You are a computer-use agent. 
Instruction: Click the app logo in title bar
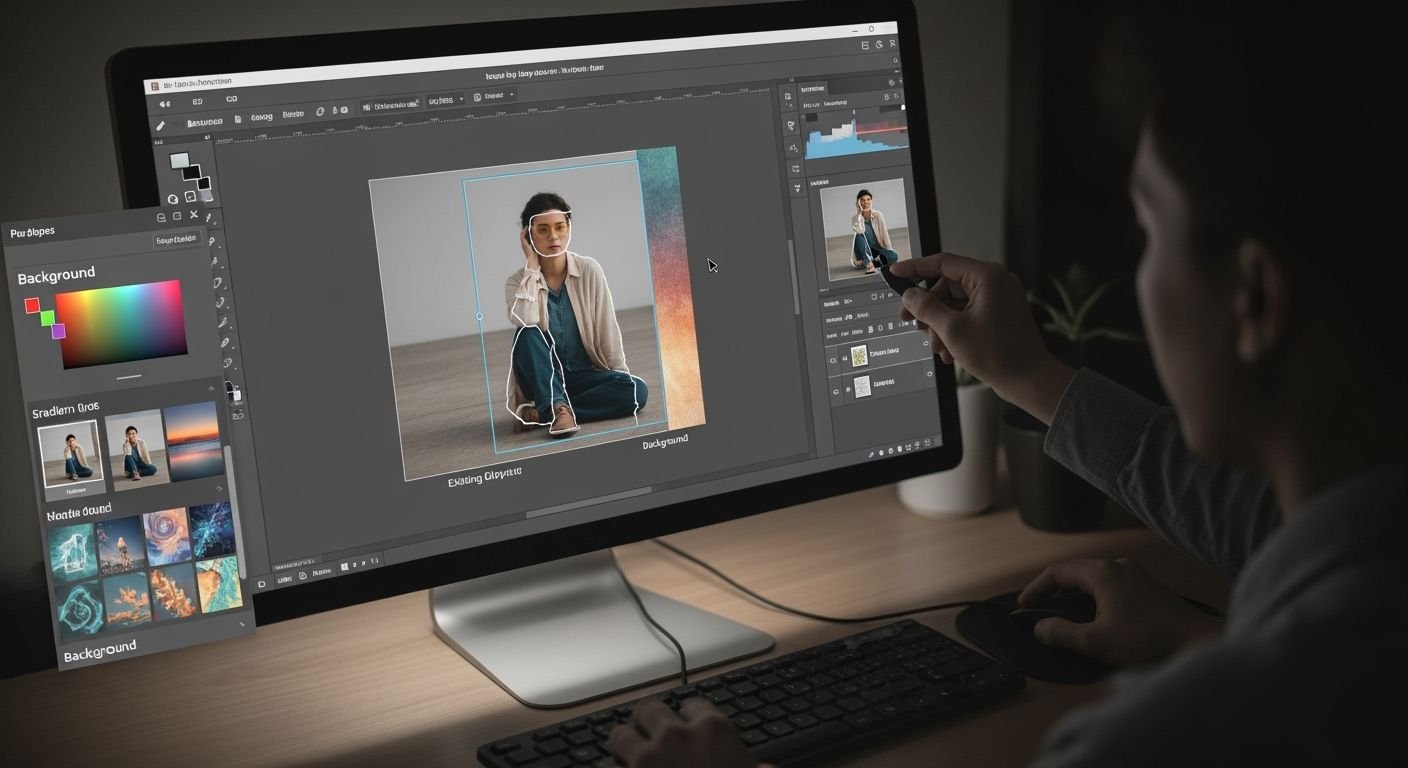153,88
